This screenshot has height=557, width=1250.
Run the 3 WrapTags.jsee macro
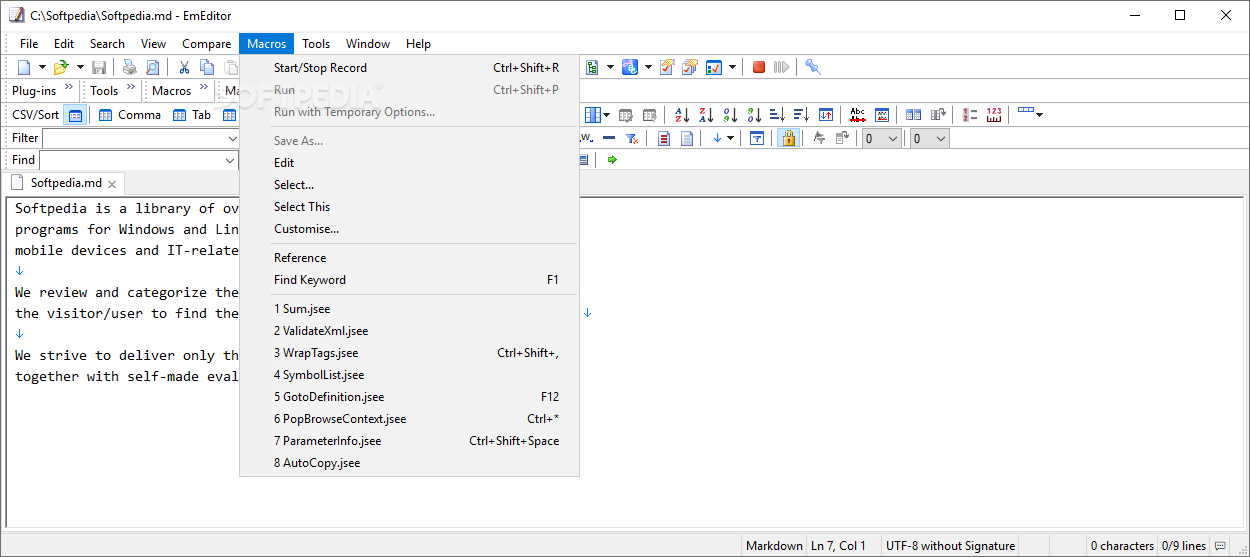tap(409, 353)
